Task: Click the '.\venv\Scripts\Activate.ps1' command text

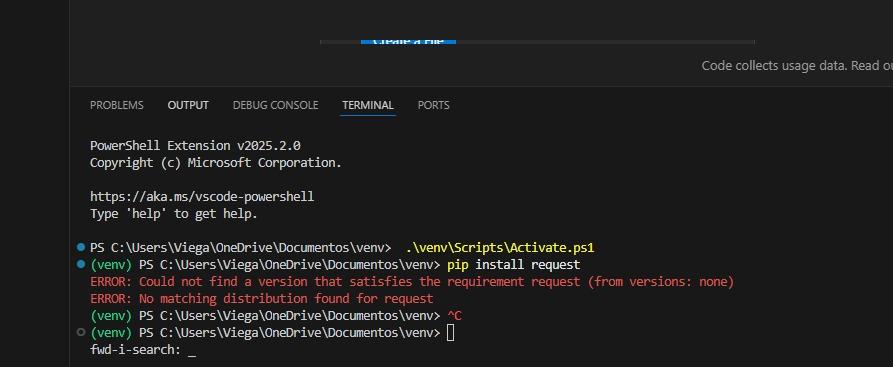Action: (x=500, y=248)
